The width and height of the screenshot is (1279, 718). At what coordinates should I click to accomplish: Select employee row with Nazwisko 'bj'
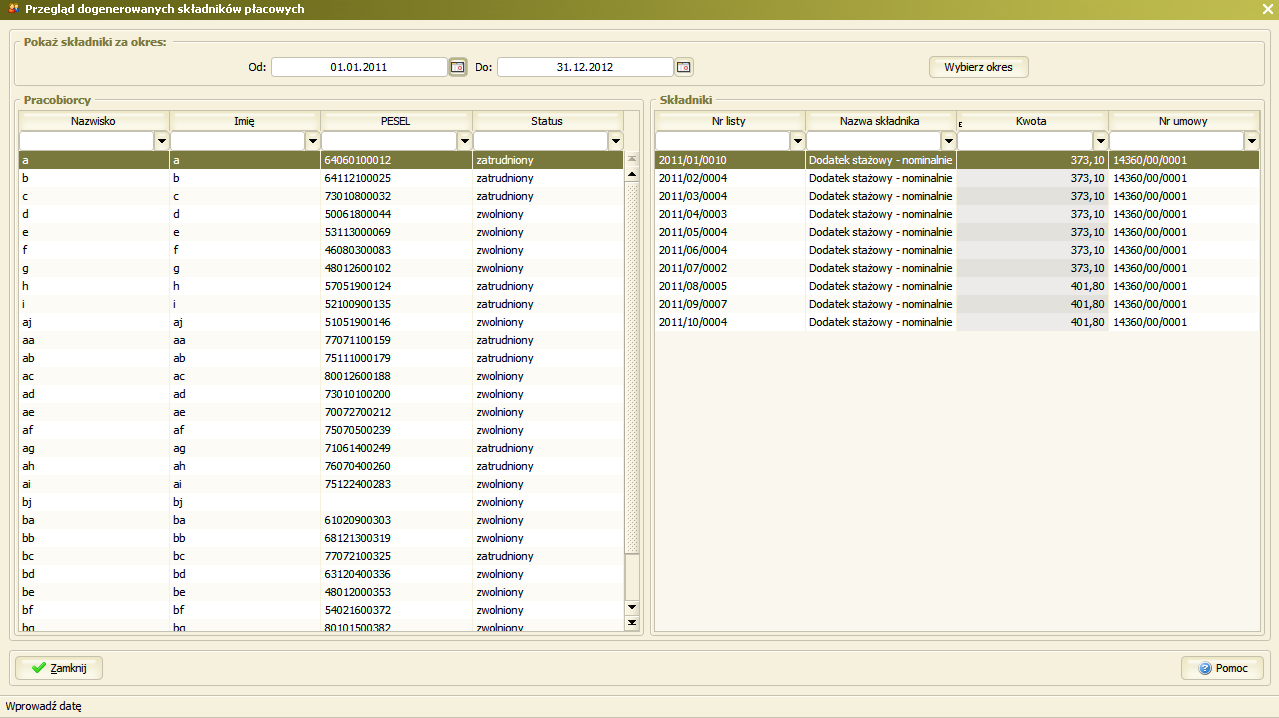pyautogui.click(x=321, y=502)
